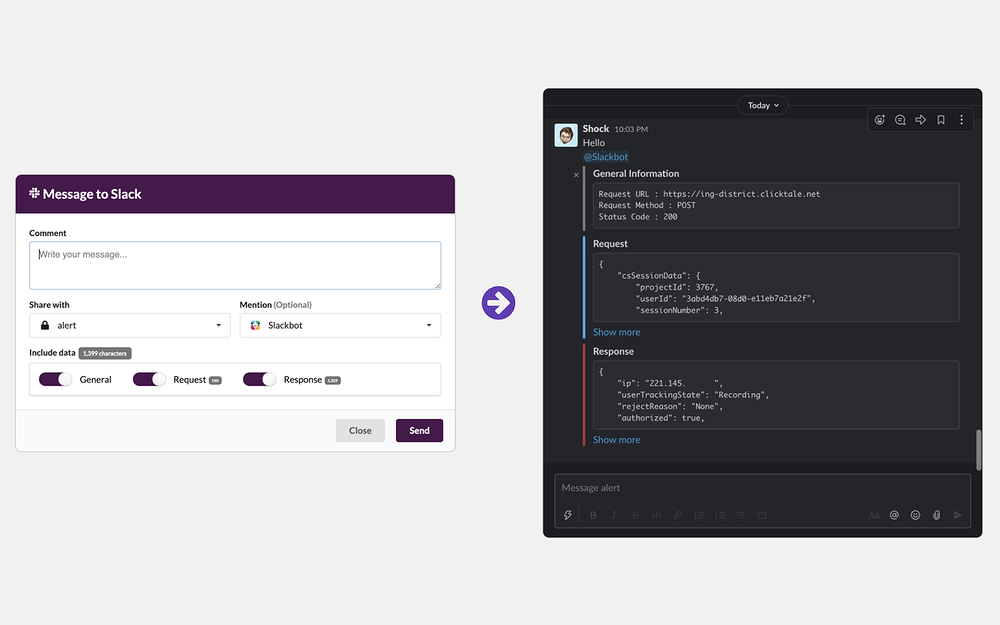Toggle the Request data switch
This screenshot has width=1000, height=625.
(149, 379)
